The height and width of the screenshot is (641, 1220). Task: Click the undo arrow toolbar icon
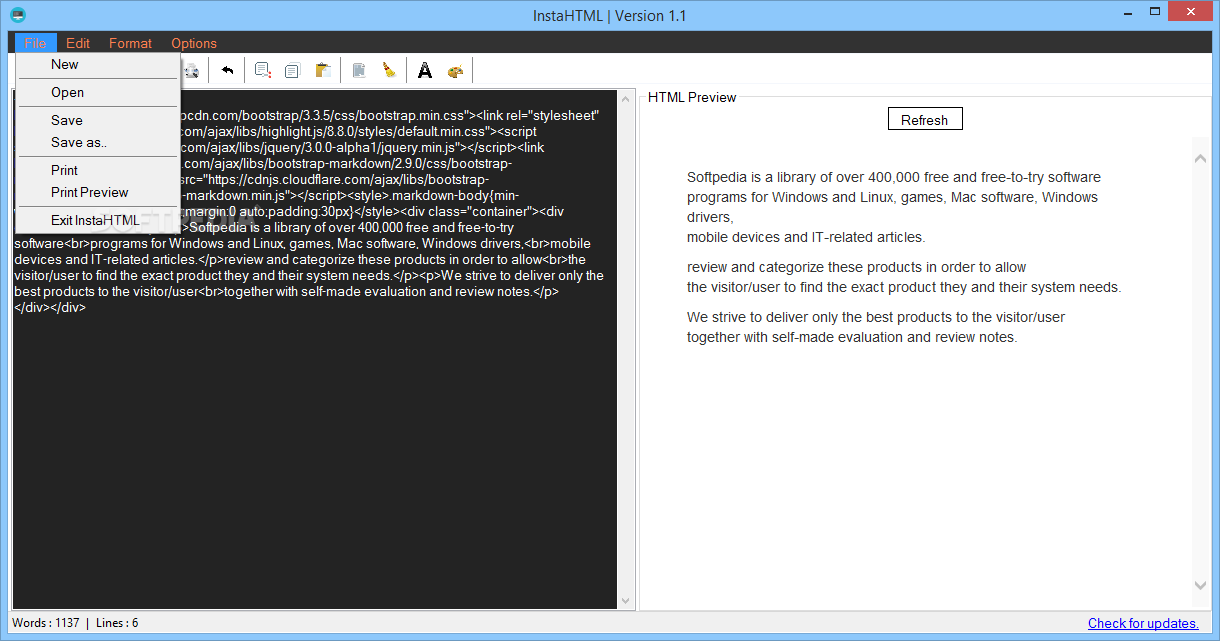227,70
